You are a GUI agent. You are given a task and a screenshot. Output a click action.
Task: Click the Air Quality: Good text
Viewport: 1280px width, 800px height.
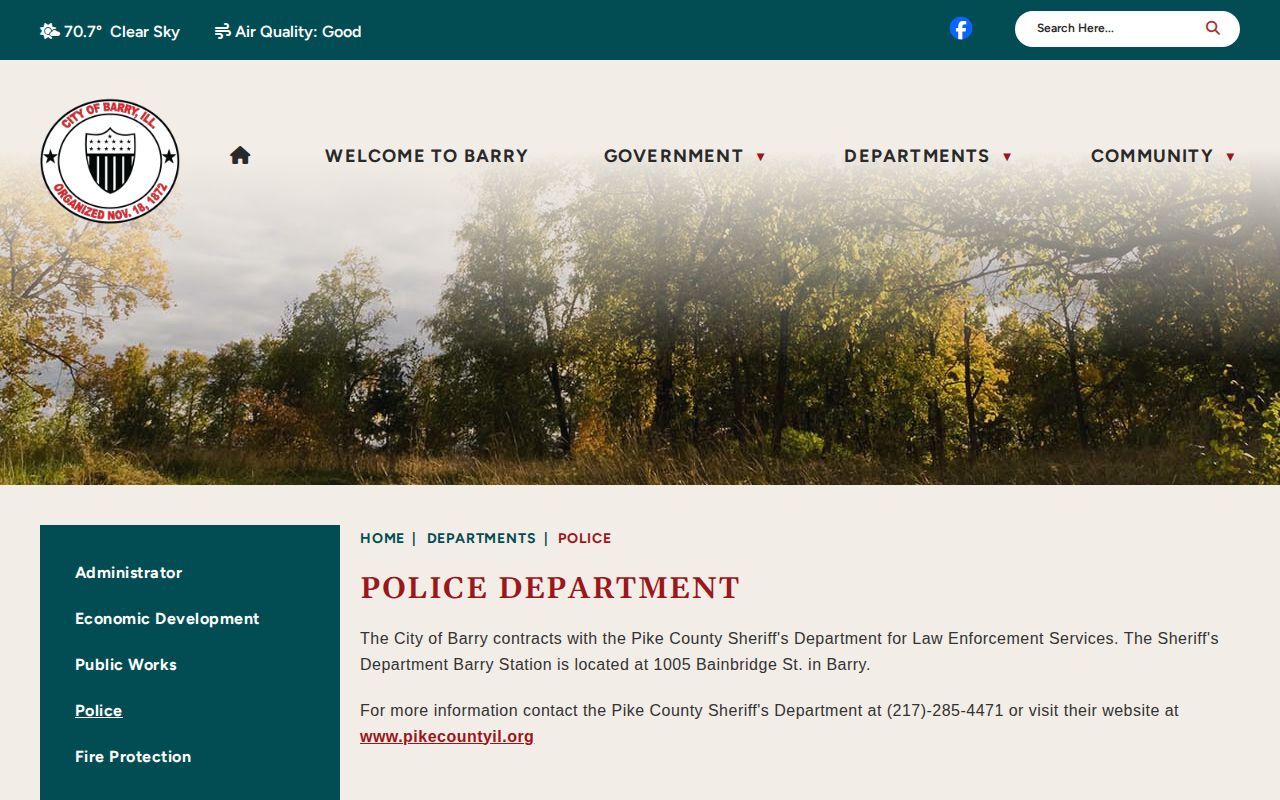tap(298, 31)
